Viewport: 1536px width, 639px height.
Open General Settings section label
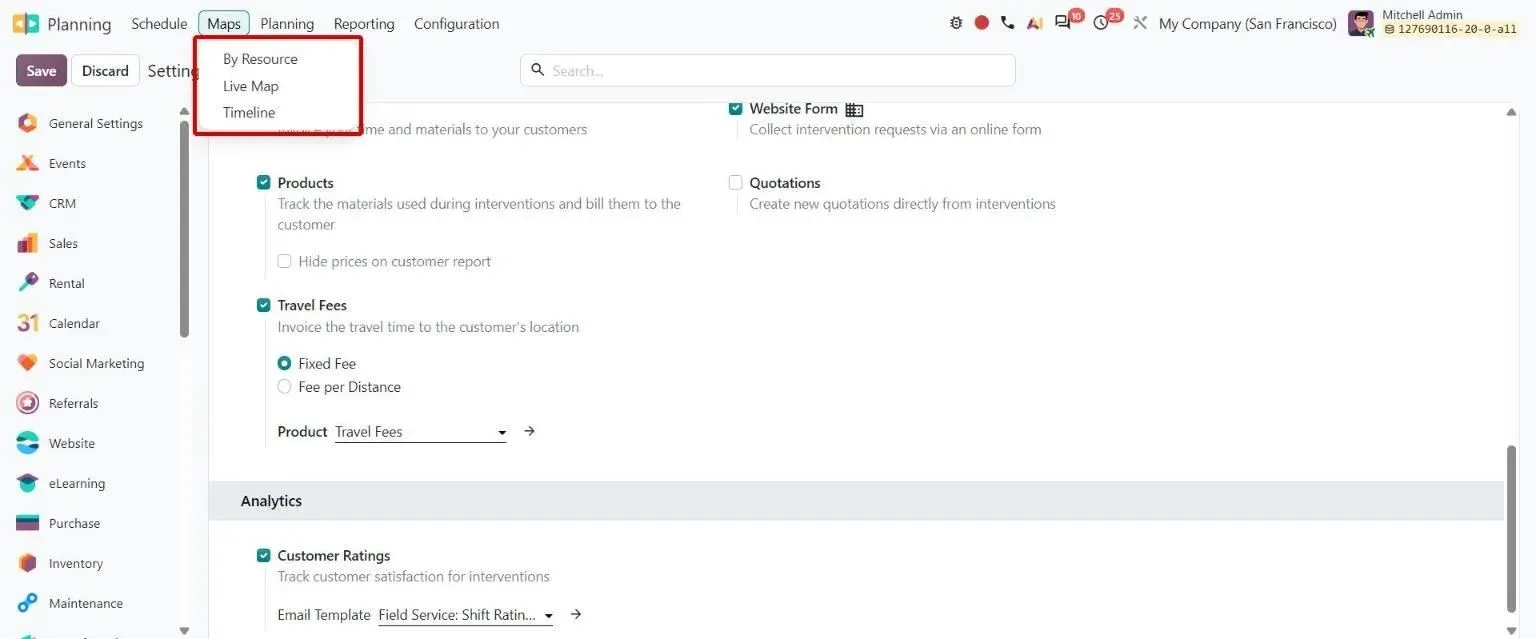96,124
